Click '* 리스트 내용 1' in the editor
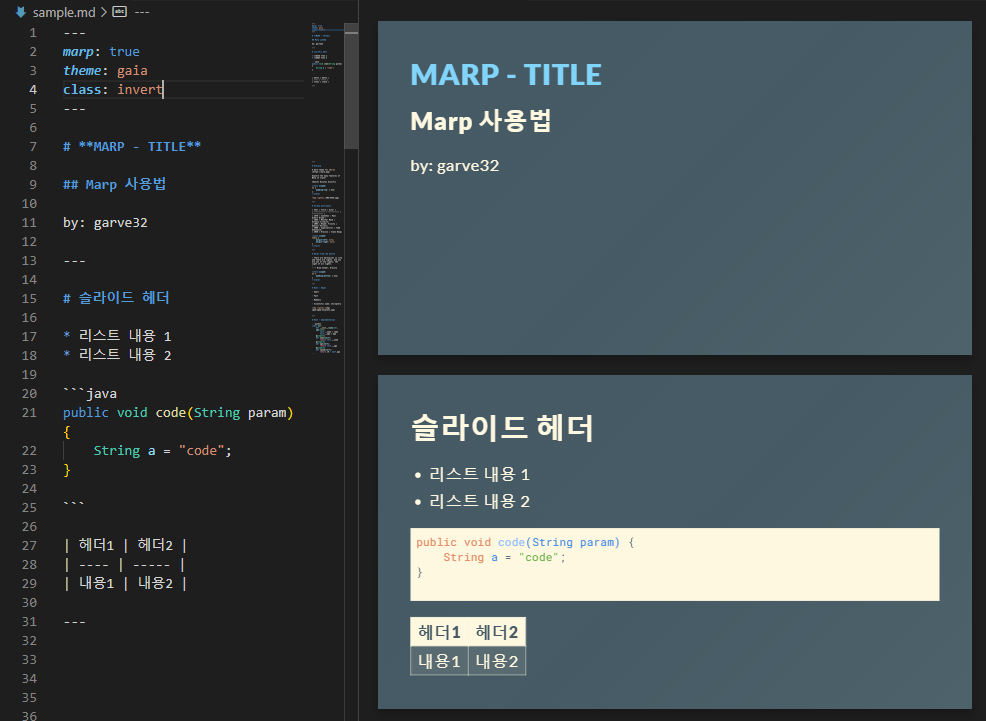This screenshot has height=721, width=986. (x=117, y=336)
